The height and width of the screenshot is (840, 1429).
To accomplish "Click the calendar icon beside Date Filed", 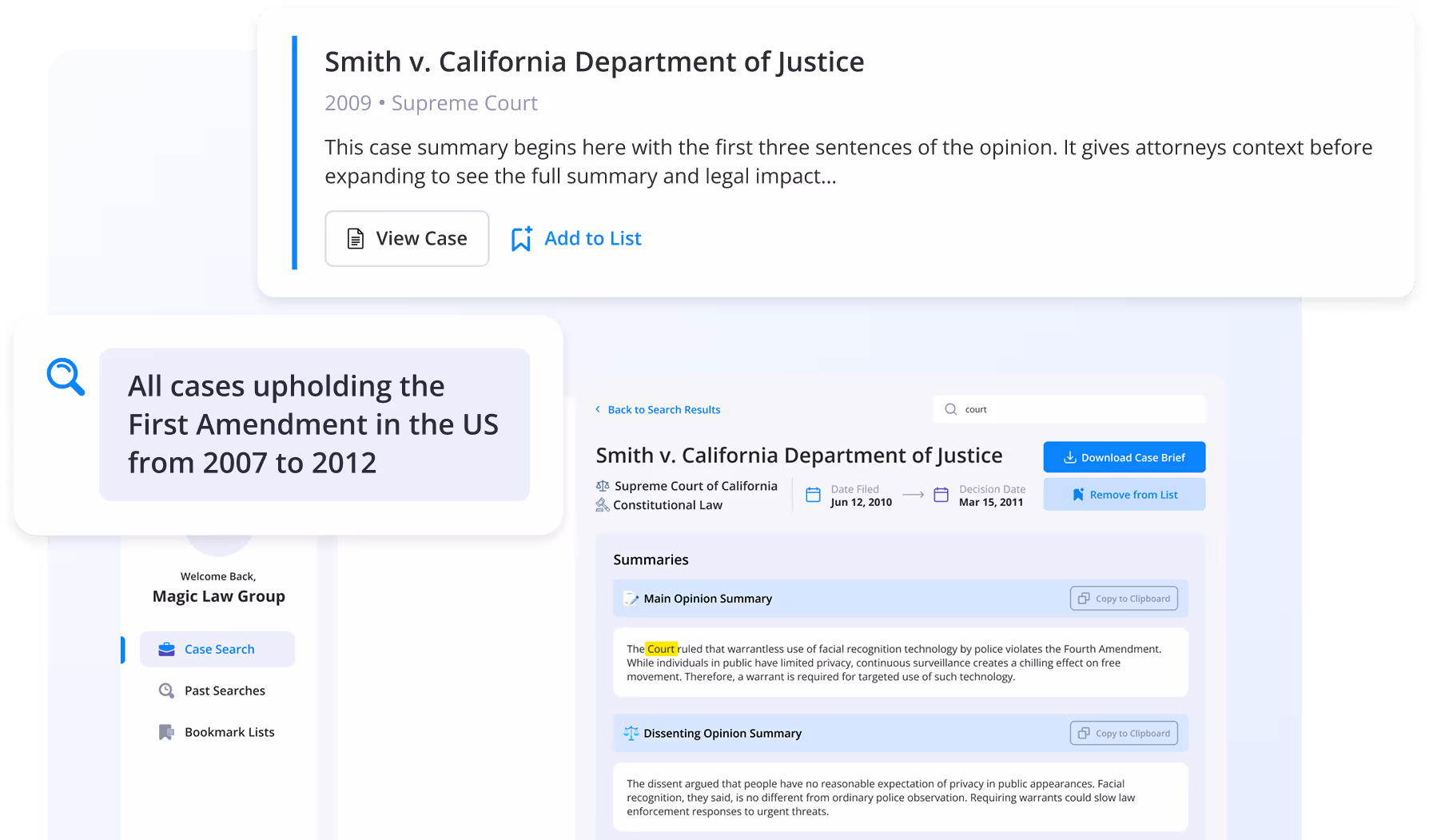I will click(813, 495).
